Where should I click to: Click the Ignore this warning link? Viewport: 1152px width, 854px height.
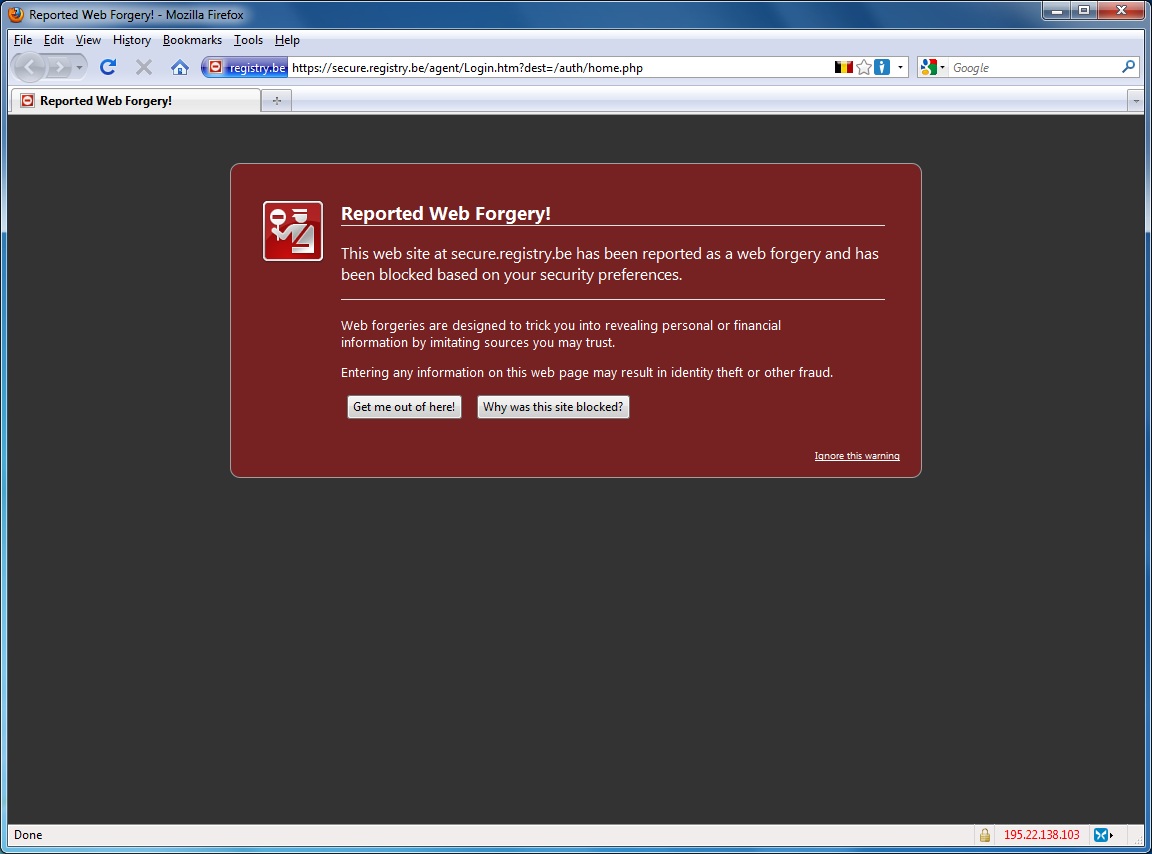point(857,456)
